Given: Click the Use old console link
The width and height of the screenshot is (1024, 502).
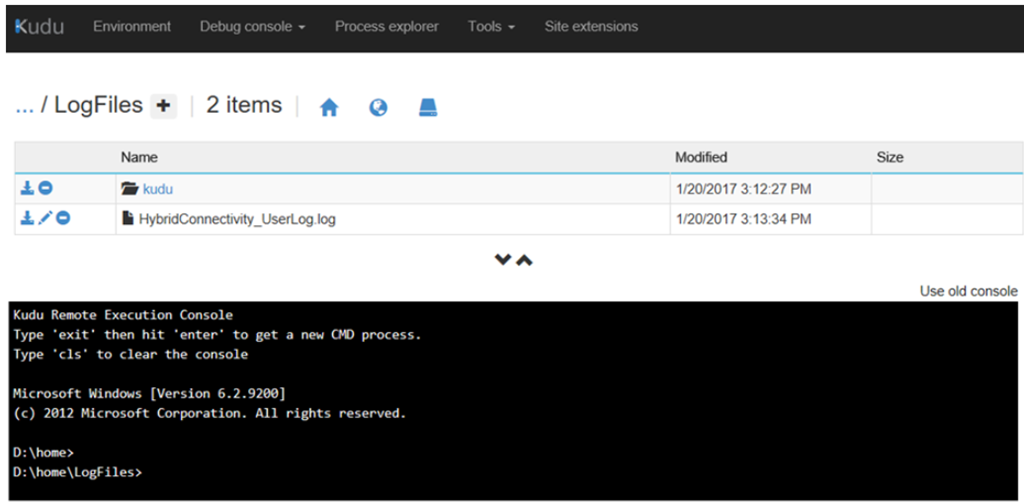Looking at the screenshot, I should (x=968, y=290).
